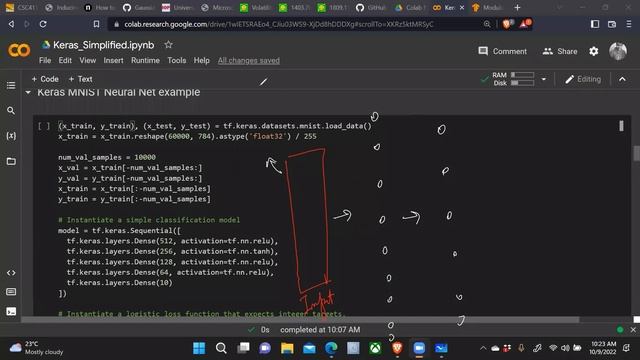
Task: Click the zoom icon in address bar
Action: tap(487, 24)
